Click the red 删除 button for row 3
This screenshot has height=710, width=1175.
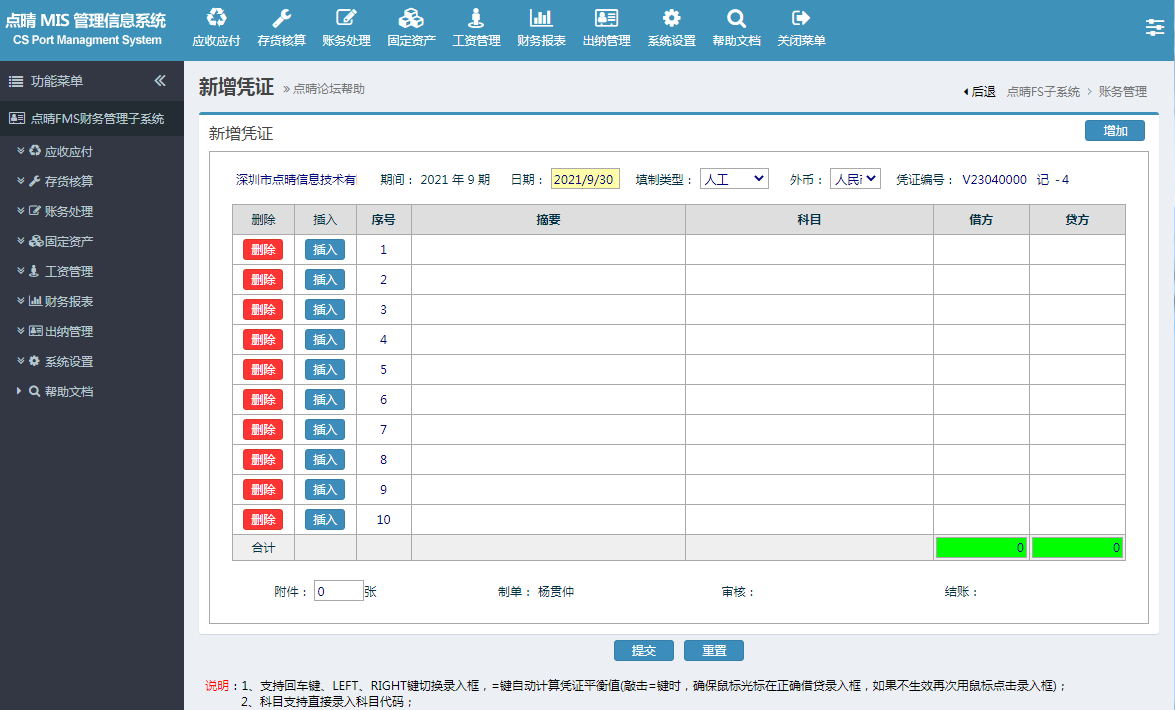click(263, 310)
